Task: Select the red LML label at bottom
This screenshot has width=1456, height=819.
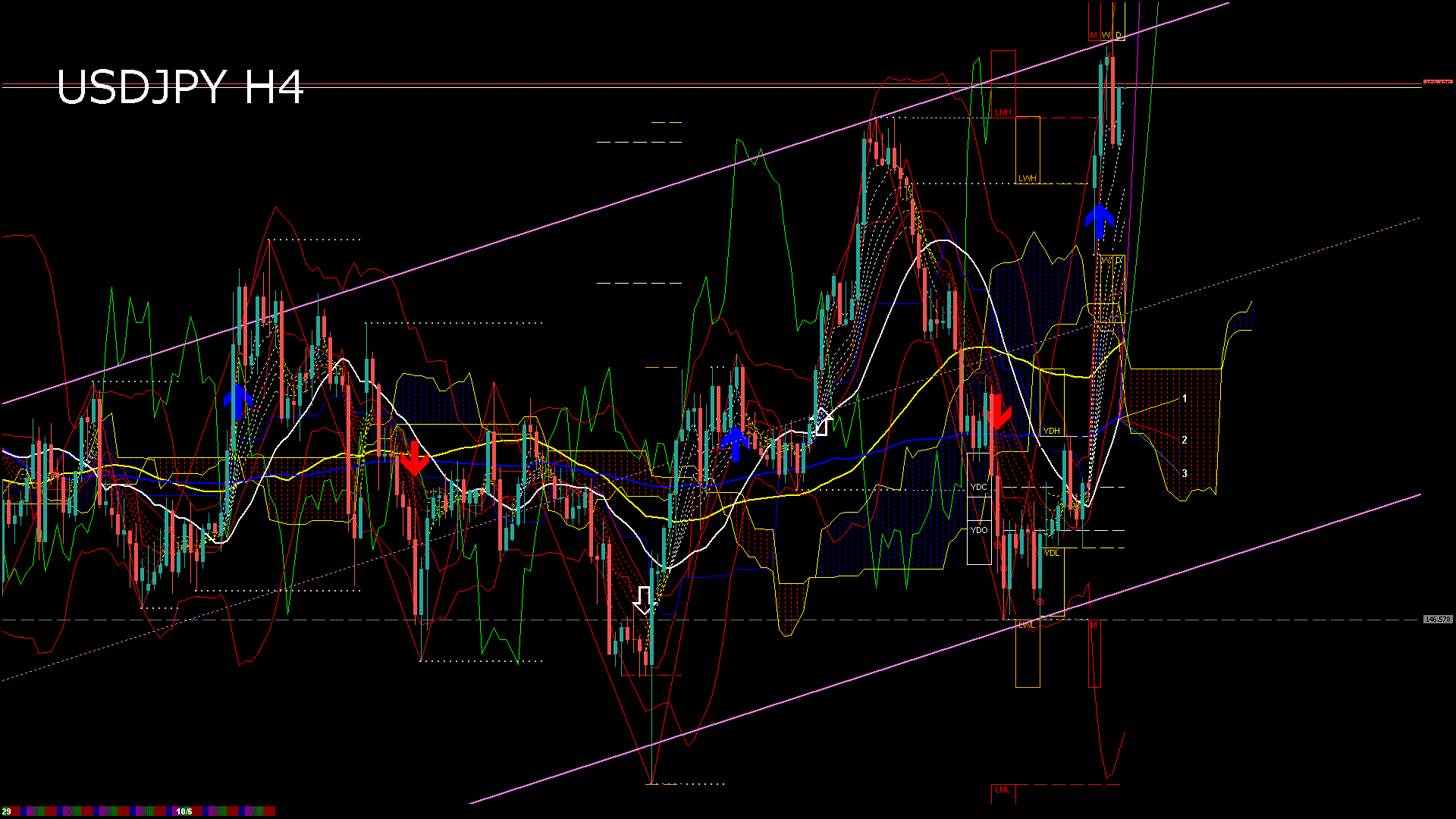Action: tap(1003, 789)
